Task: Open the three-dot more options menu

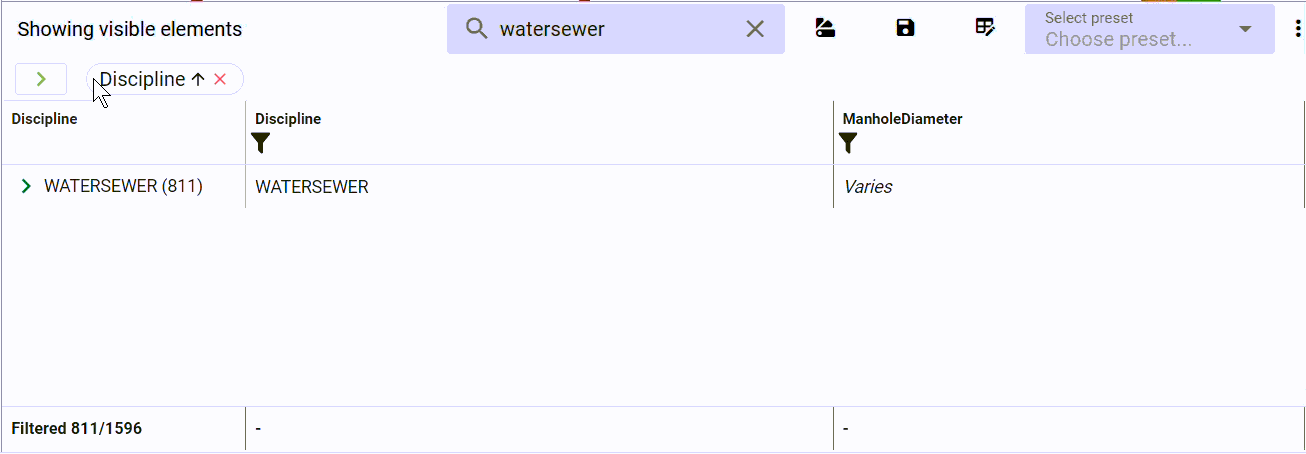Action: 1297,29
